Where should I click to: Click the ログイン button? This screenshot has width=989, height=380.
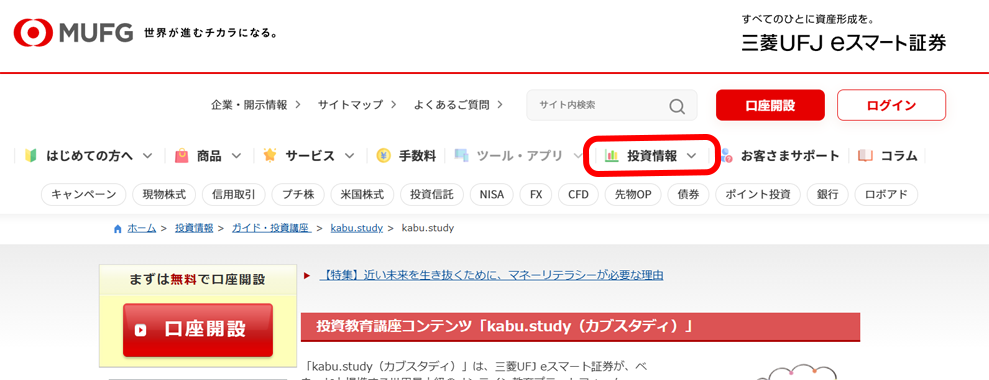click(891, 105)
